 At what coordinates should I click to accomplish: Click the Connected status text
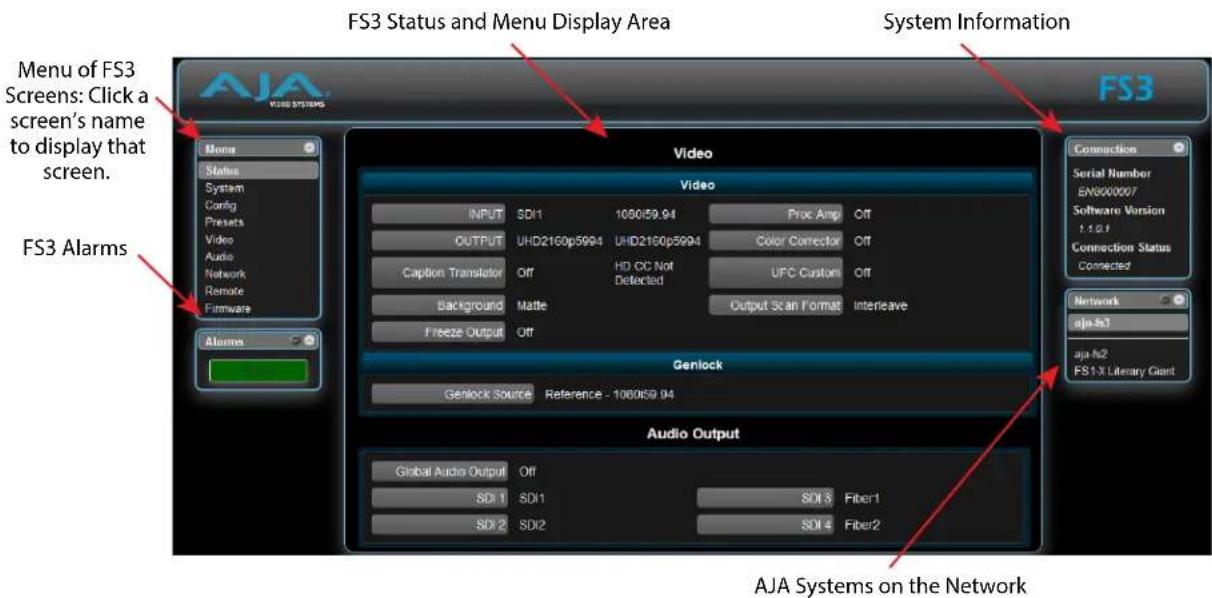pyautogui.click(x=1104, y=265)
